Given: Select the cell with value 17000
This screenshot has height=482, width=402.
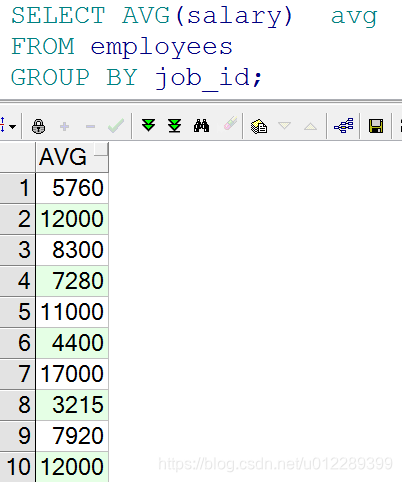Looking at the screenshot, I should point(72,374).
